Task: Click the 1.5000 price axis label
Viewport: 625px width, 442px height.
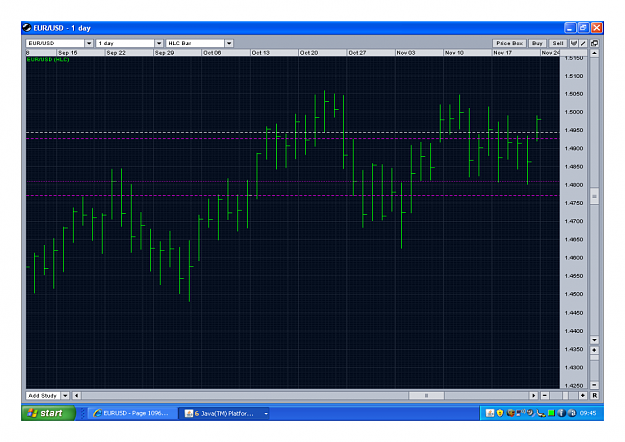Action: pyautogui.click(x=574, y=112)
